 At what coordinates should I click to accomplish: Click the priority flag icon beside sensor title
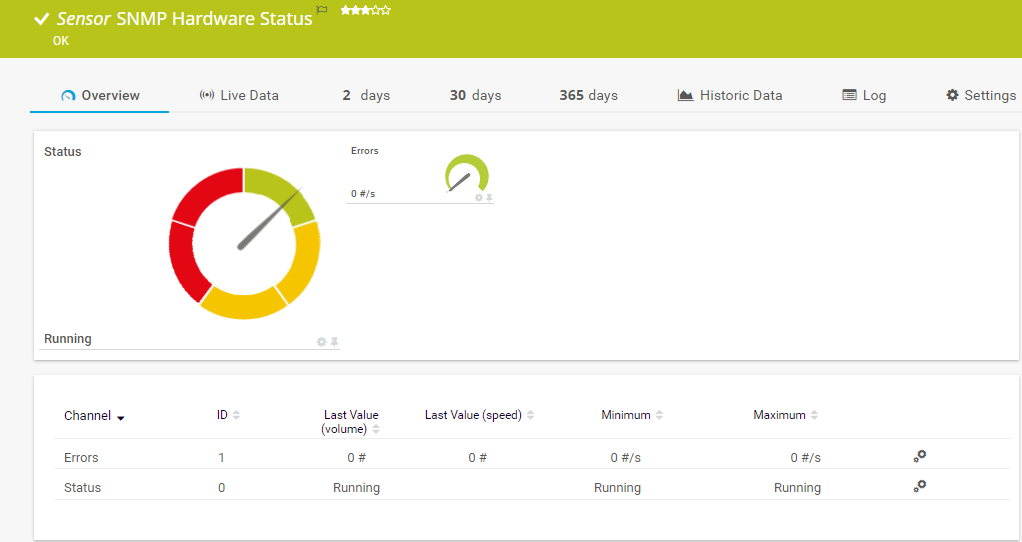321,9
